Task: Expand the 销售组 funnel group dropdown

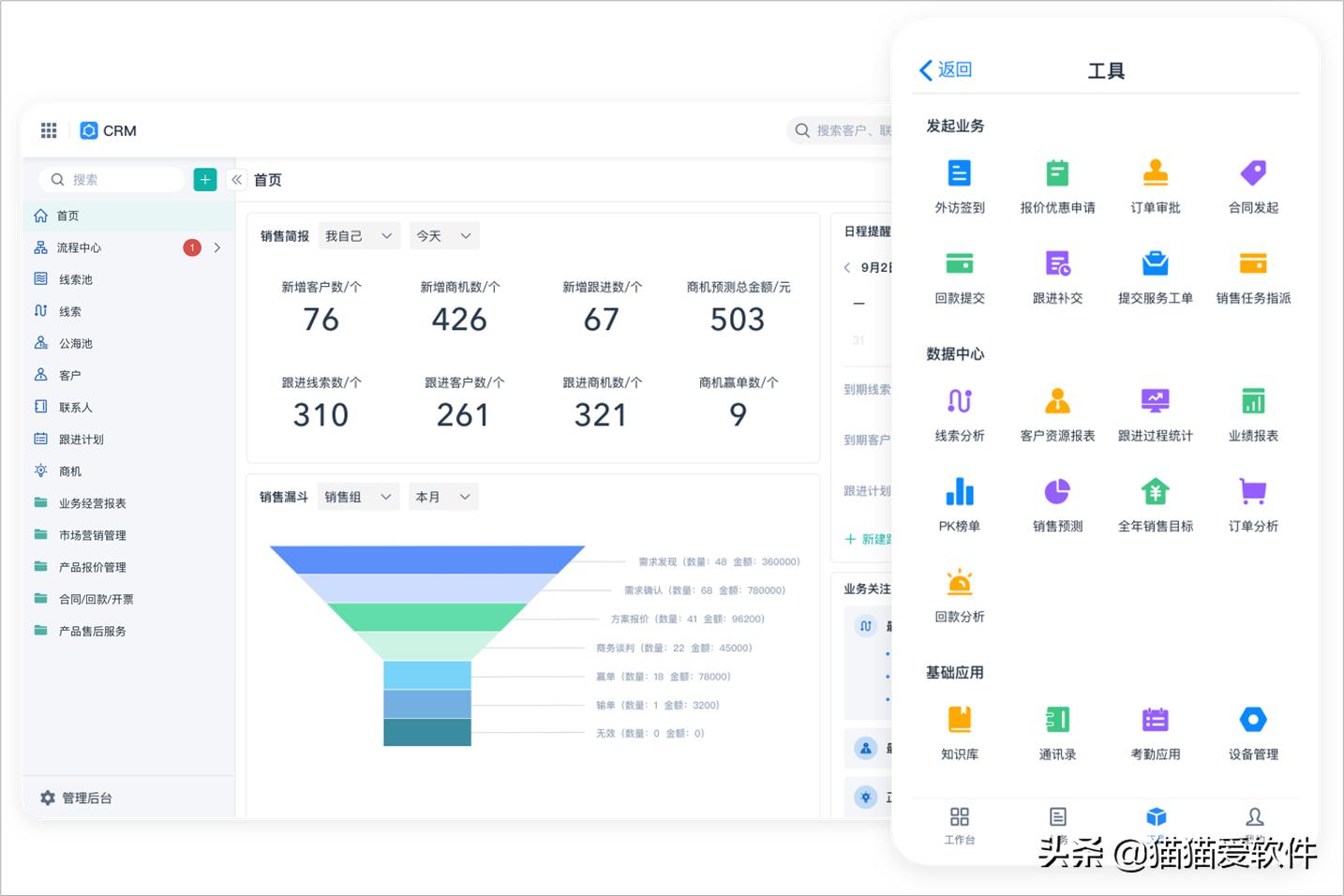Action: [357, 496]
